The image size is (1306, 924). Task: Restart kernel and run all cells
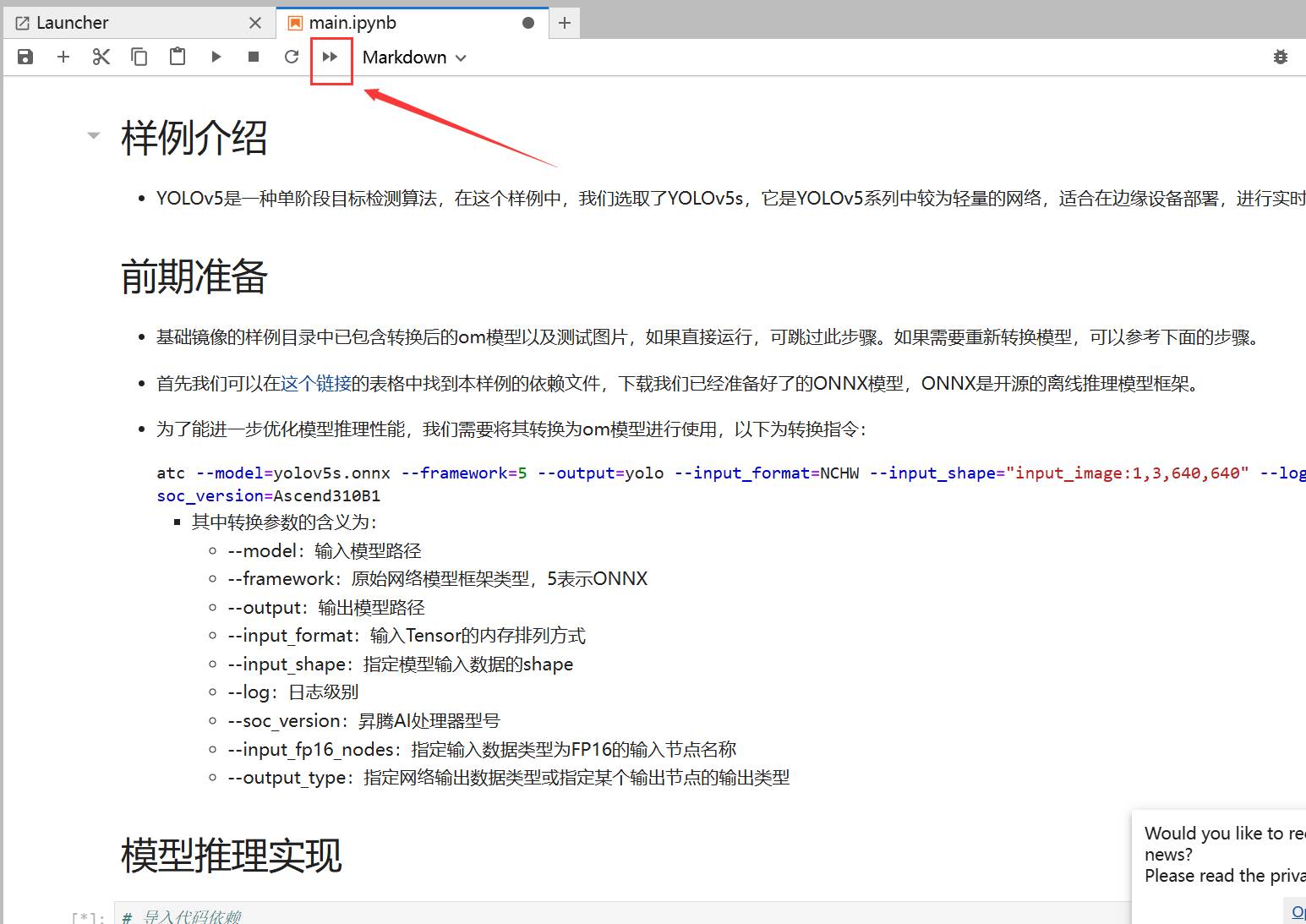pos(331,57)
